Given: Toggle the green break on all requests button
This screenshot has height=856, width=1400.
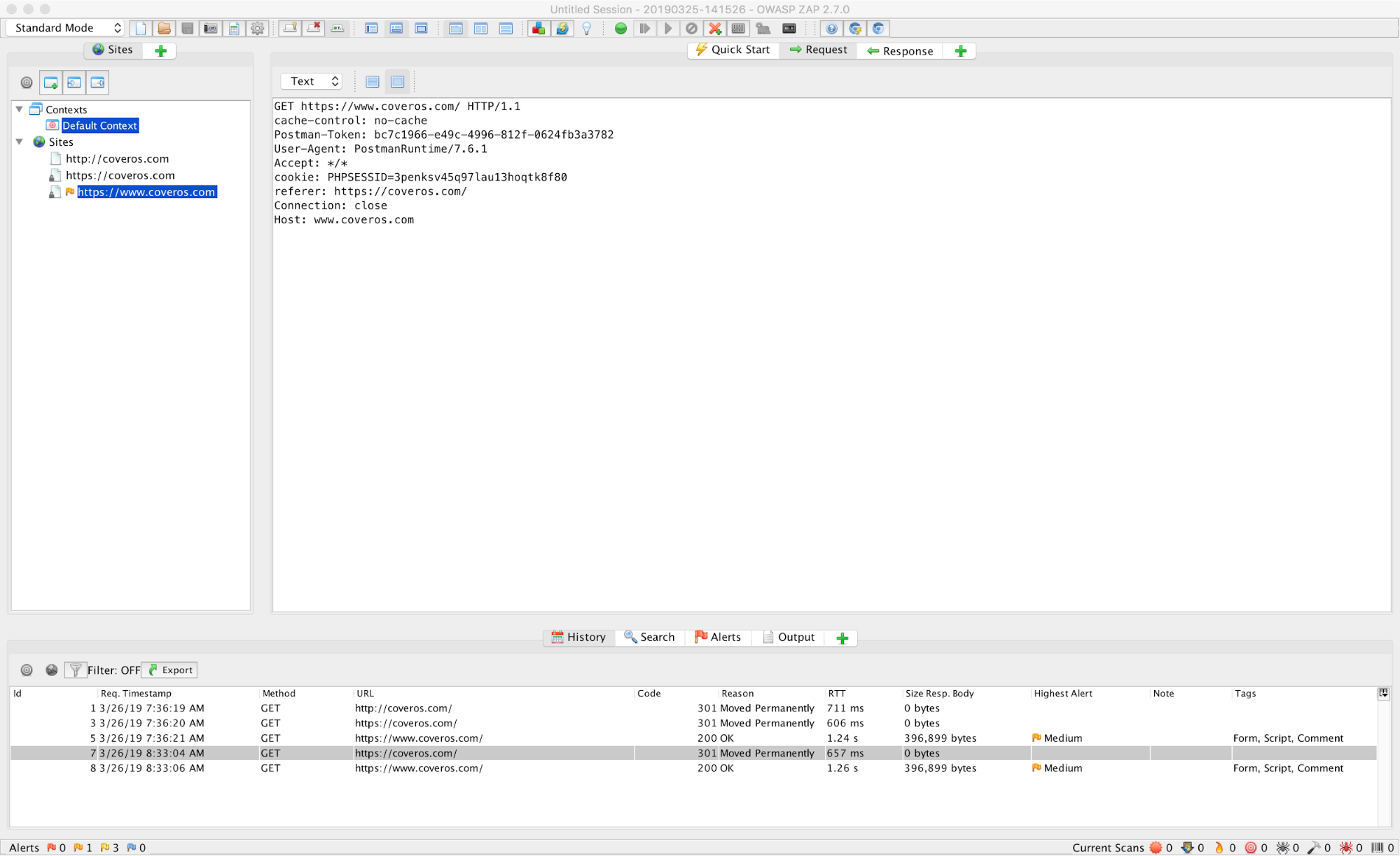Looking at the screenshot, I should pos(621,28).
